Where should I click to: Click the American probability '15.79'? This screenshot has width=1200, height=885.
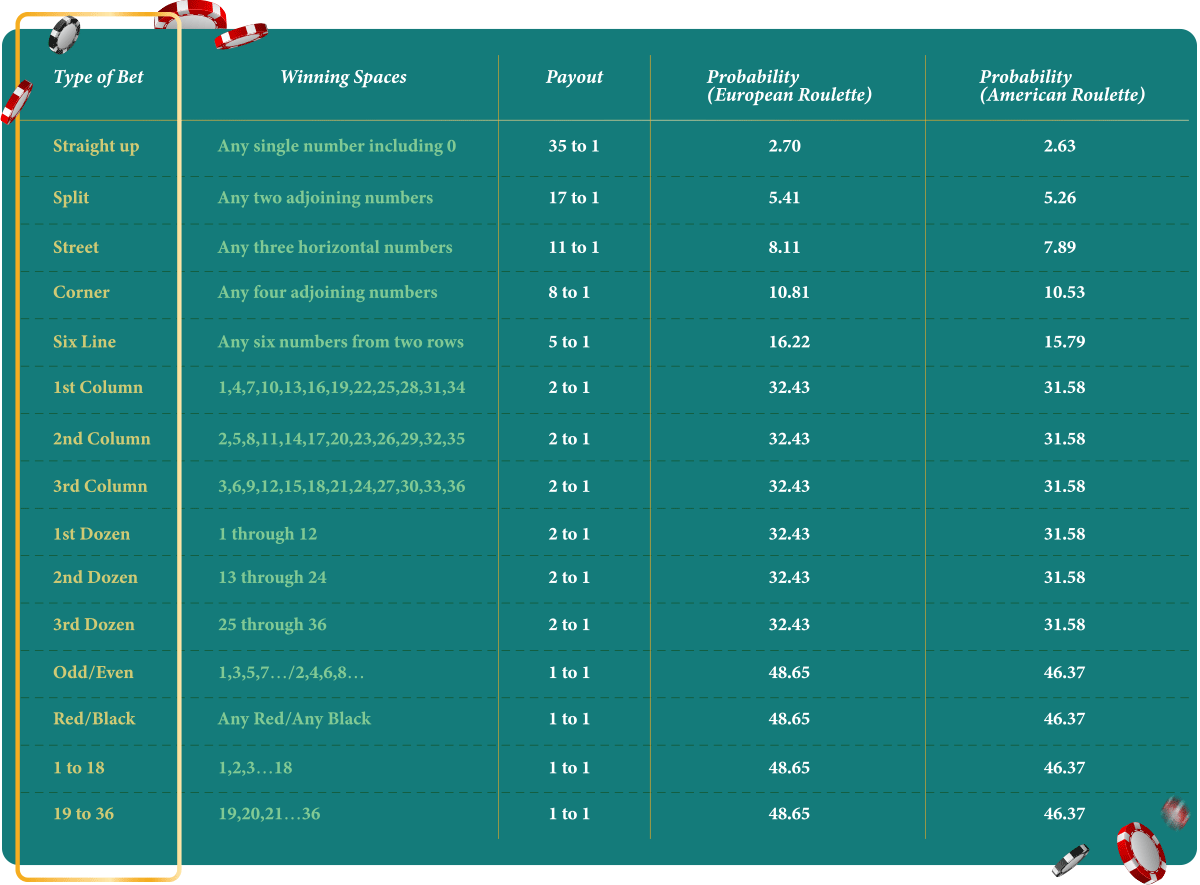click(x=1064, y=341)
